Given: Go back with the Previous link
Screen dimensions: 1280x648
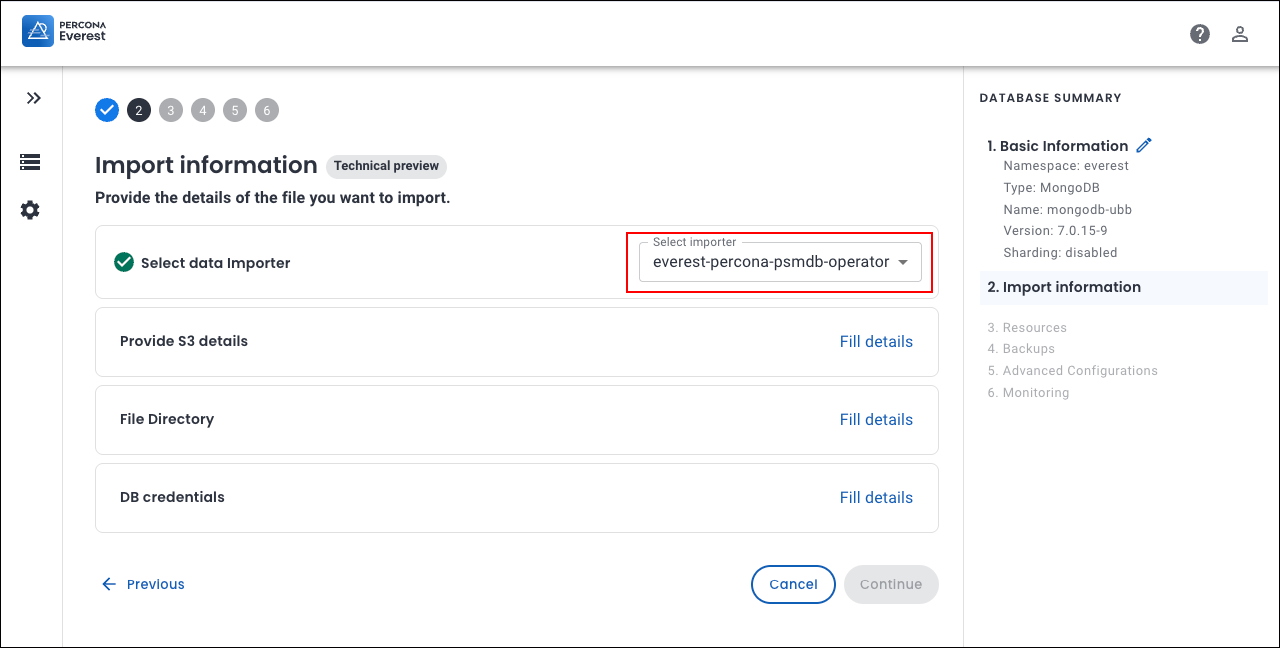Looking at the screenshot, I should [143, 584].
